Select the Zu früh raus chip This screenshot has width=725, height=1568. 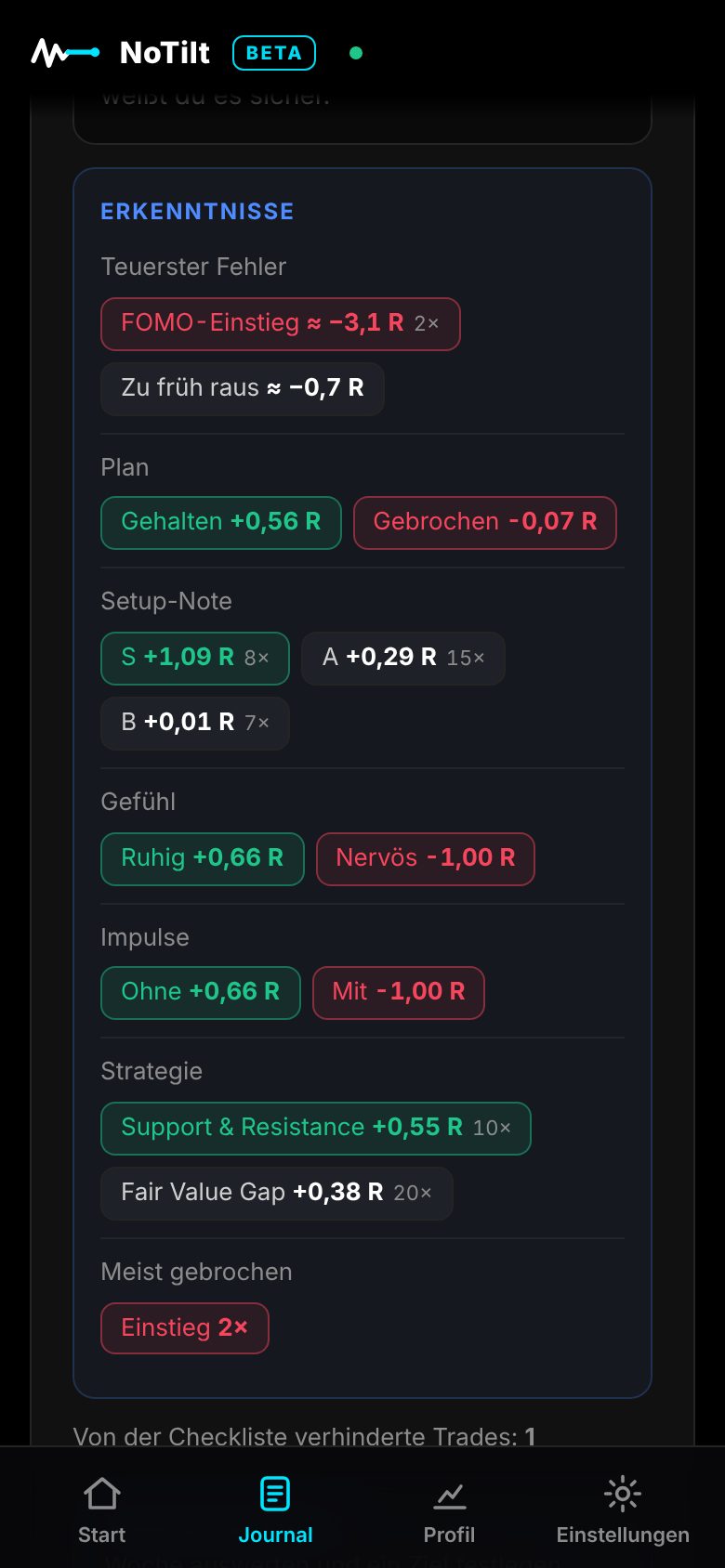point(243,389)
